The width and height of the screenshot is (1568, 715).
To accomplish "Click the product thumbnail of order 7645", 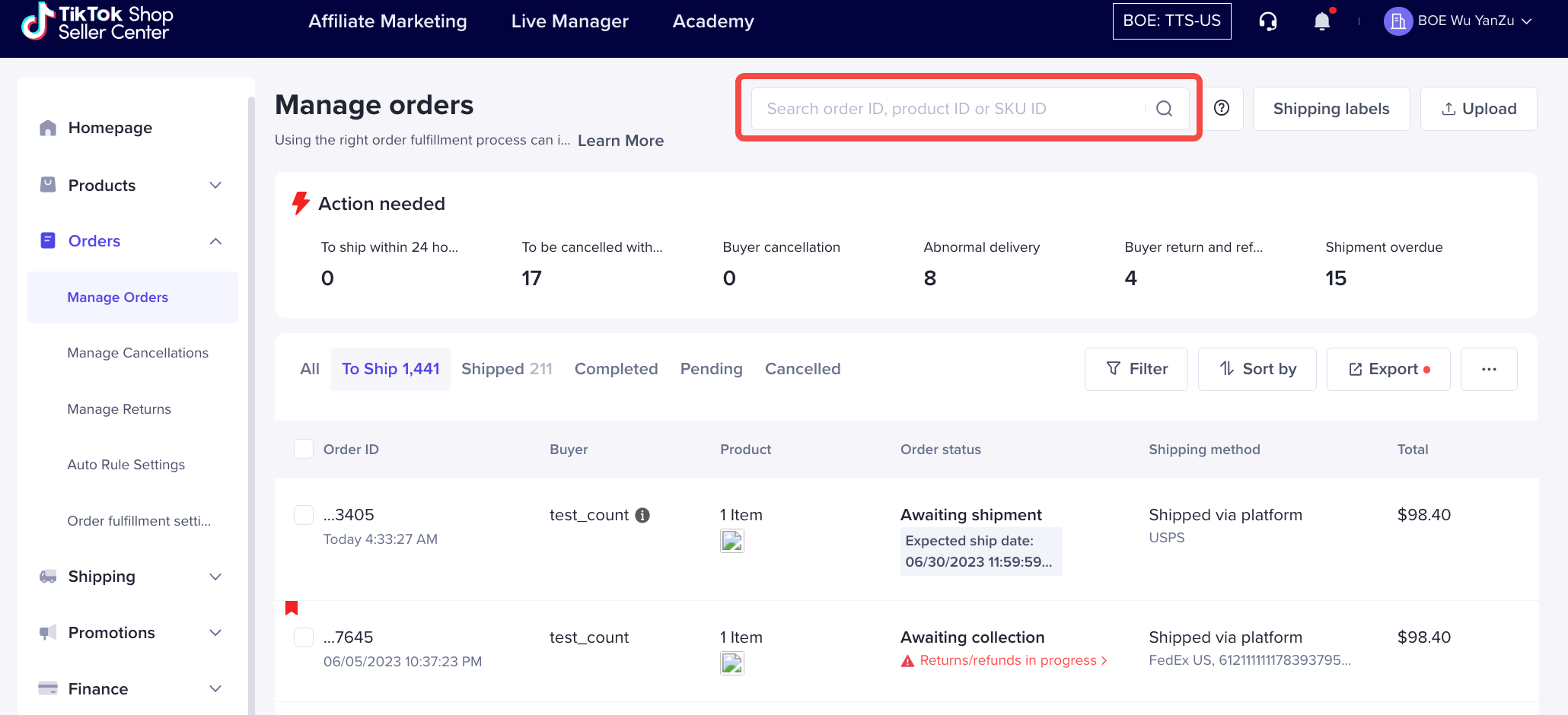I will pos(731,663).
